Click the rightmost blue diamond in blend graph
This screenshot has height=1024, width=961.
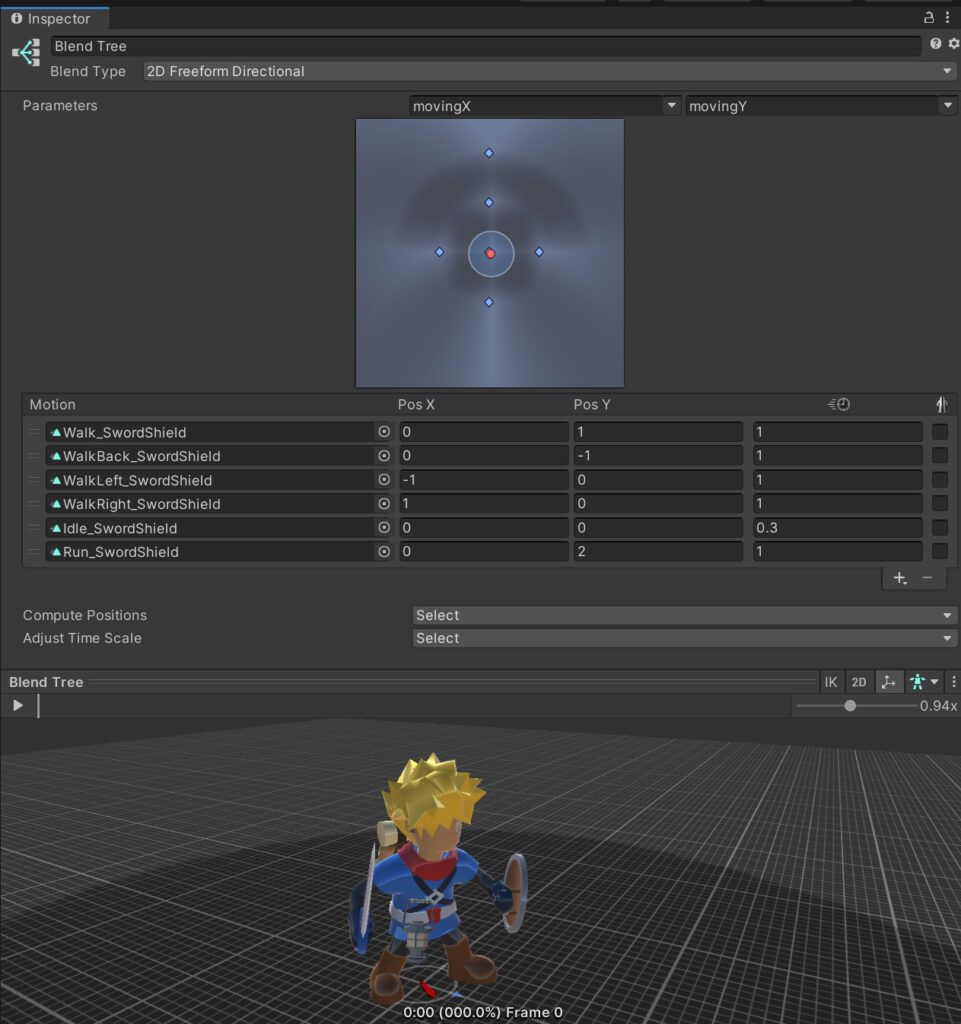coord(539,252)
